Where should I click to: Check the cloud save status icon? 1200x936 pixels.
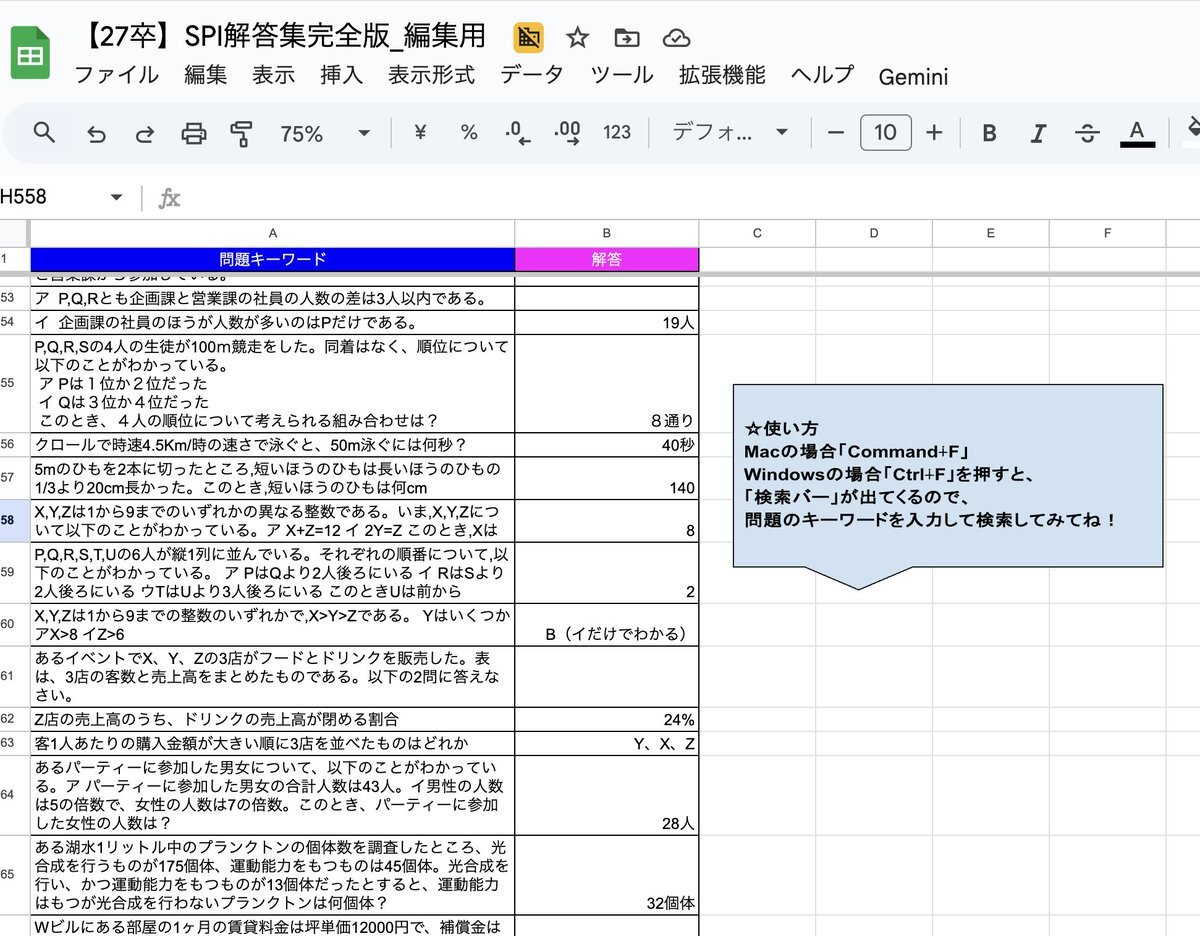point(677,38)
